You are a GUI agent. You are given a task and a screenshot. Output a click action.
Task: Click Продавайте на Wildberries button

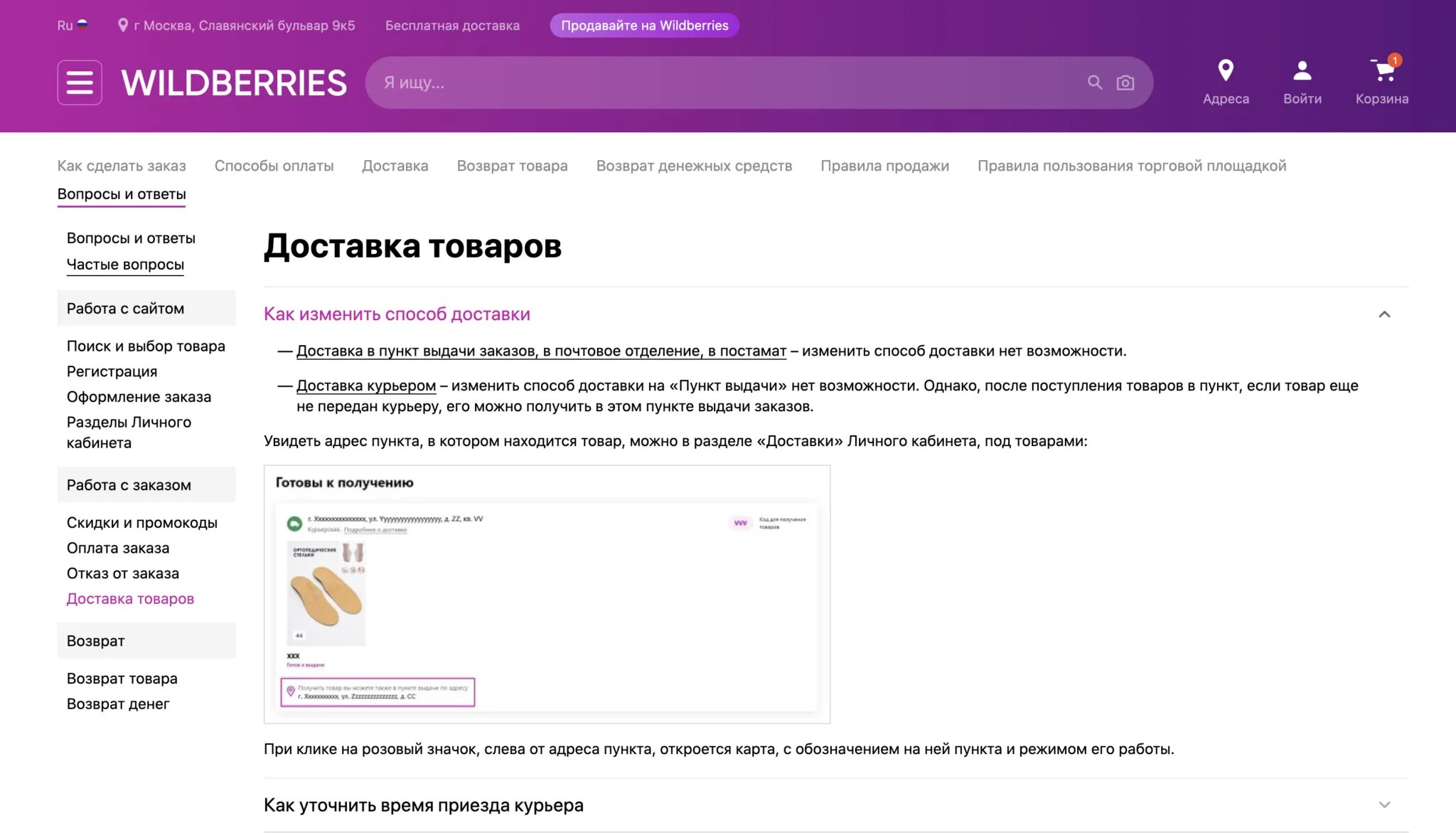[x=644, y=26]
